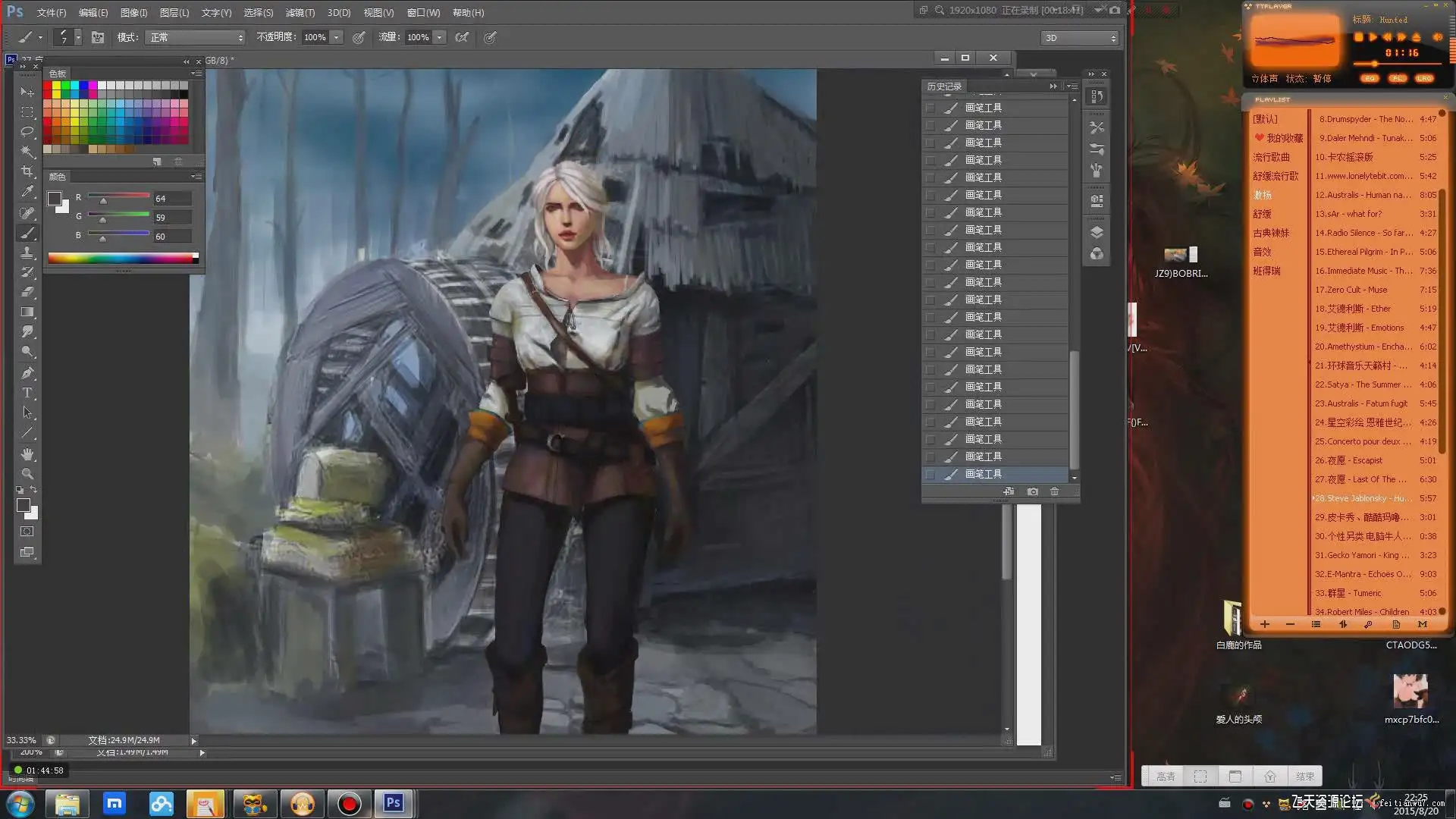Open the 不透明度 opacity dropdown arrow
Image resolution: width=1456 pixels, height=819 pixels.
337,37
